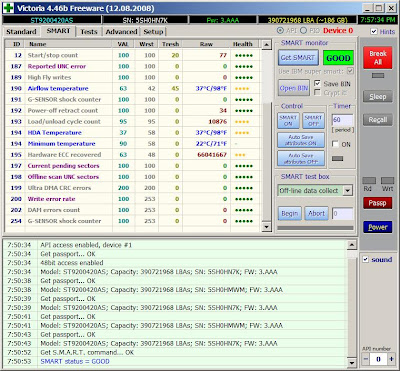Click the serial number SN field

click(145, 20)
